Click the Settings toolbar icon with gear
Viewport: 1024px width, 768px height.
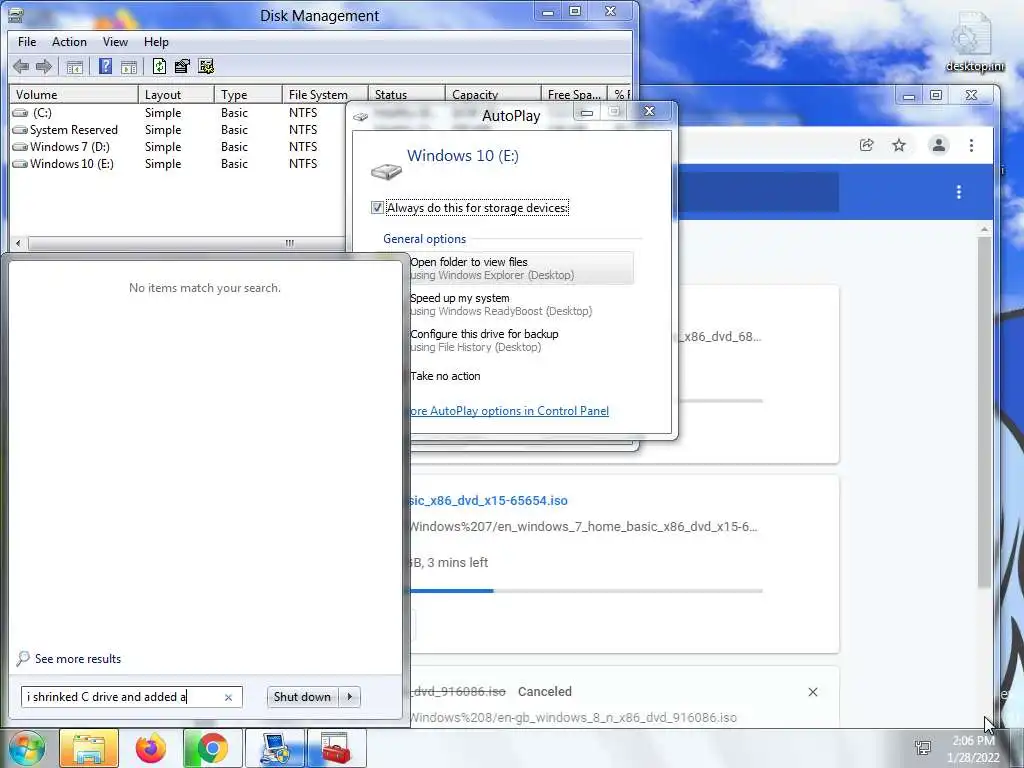coord(206,66)
